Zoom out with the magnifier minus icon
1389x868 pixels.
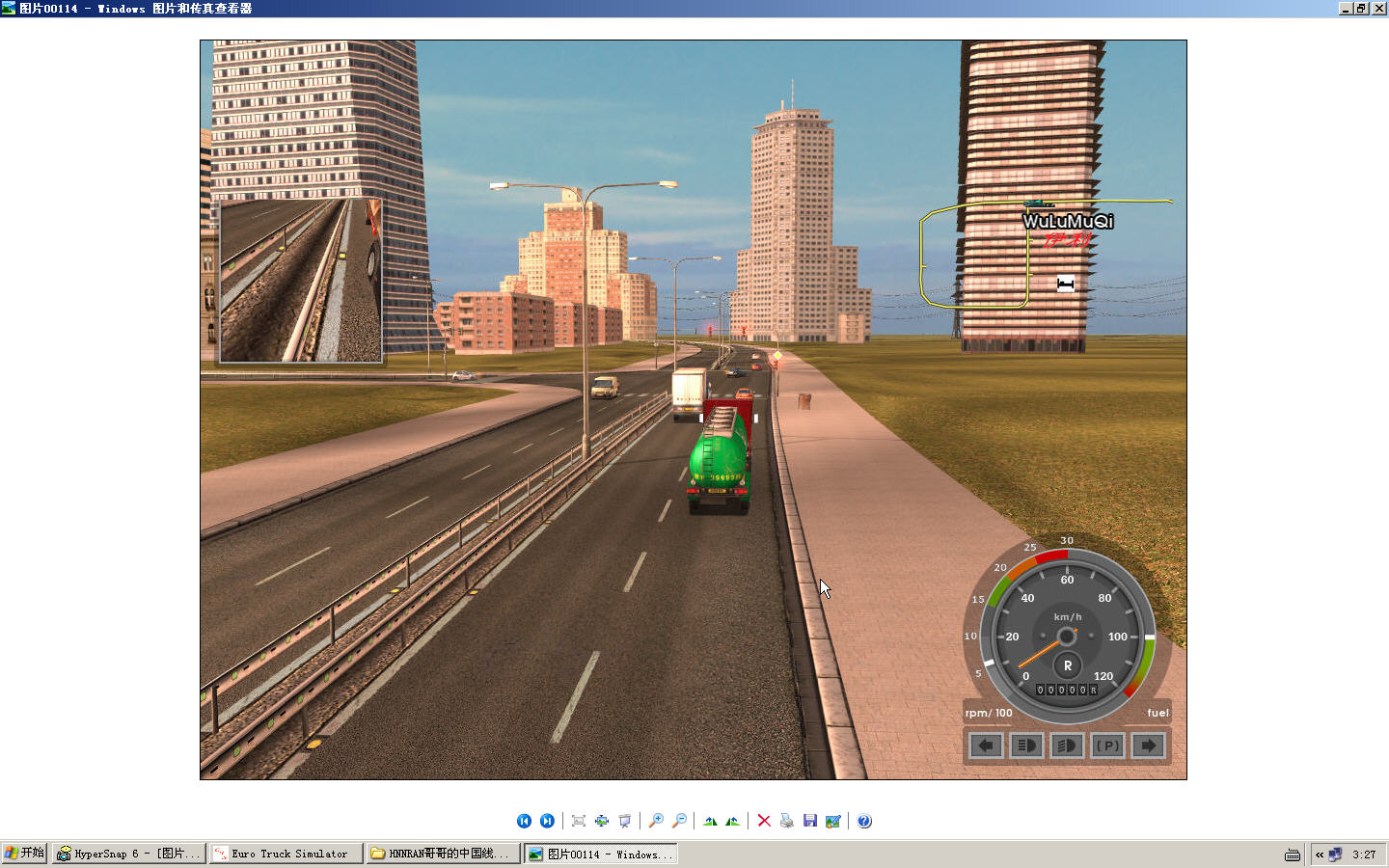point(679,821)
